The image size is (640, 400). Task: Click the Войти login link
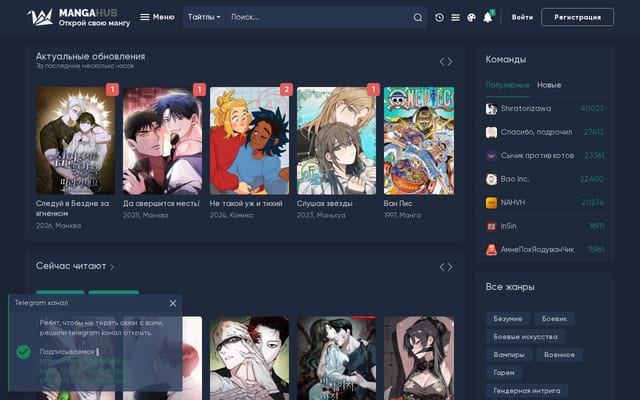[522, 17]
